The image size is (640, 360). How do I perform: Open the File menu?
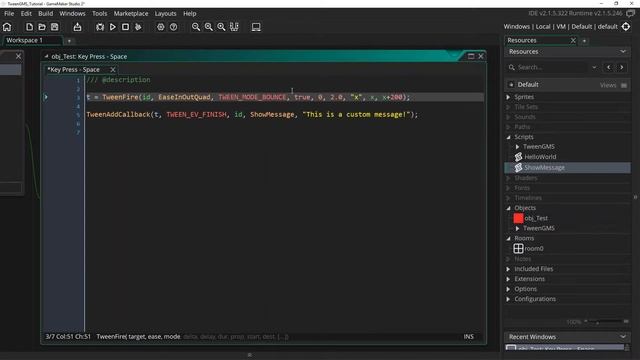(9, 13)
